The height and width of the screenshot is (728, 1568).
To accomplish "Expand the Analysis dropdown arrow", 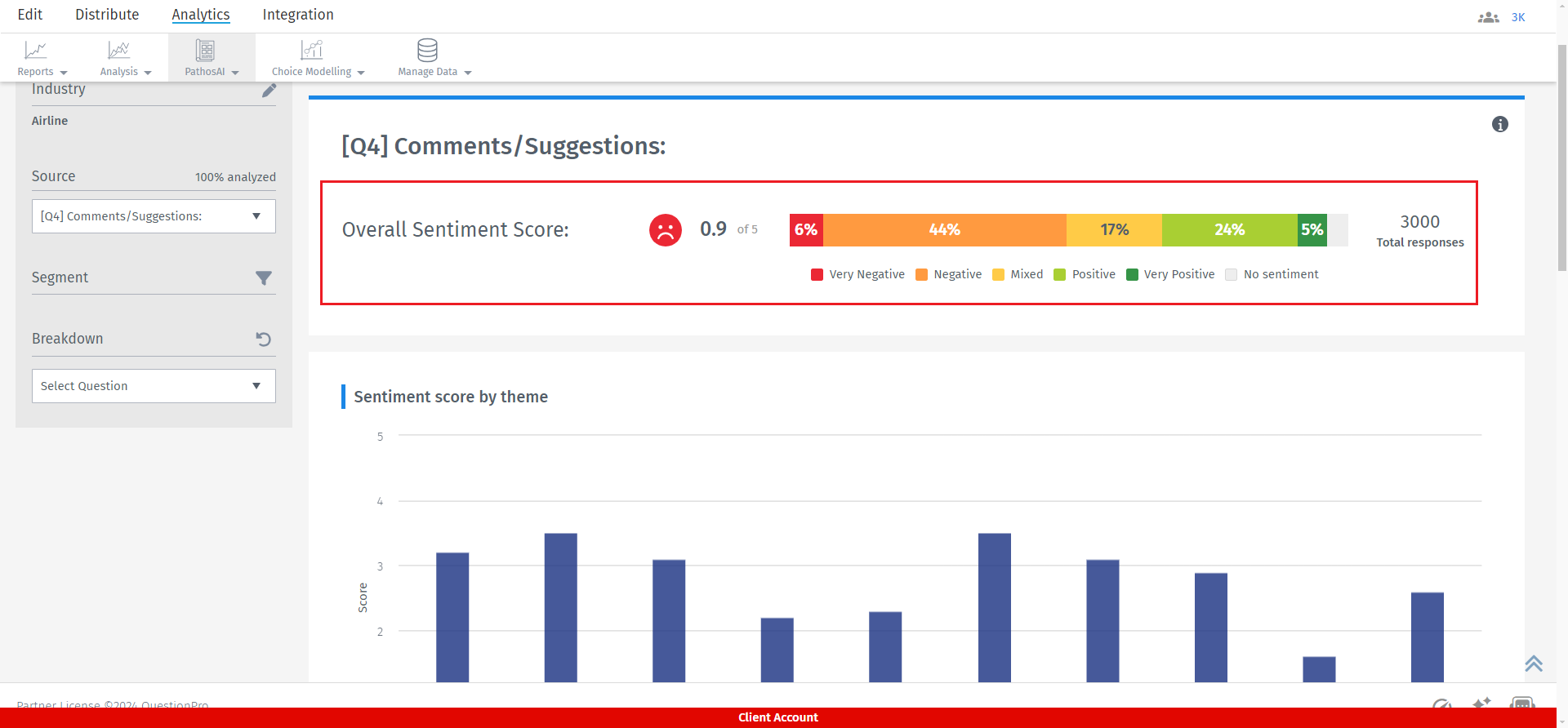I will coord(148,73).
